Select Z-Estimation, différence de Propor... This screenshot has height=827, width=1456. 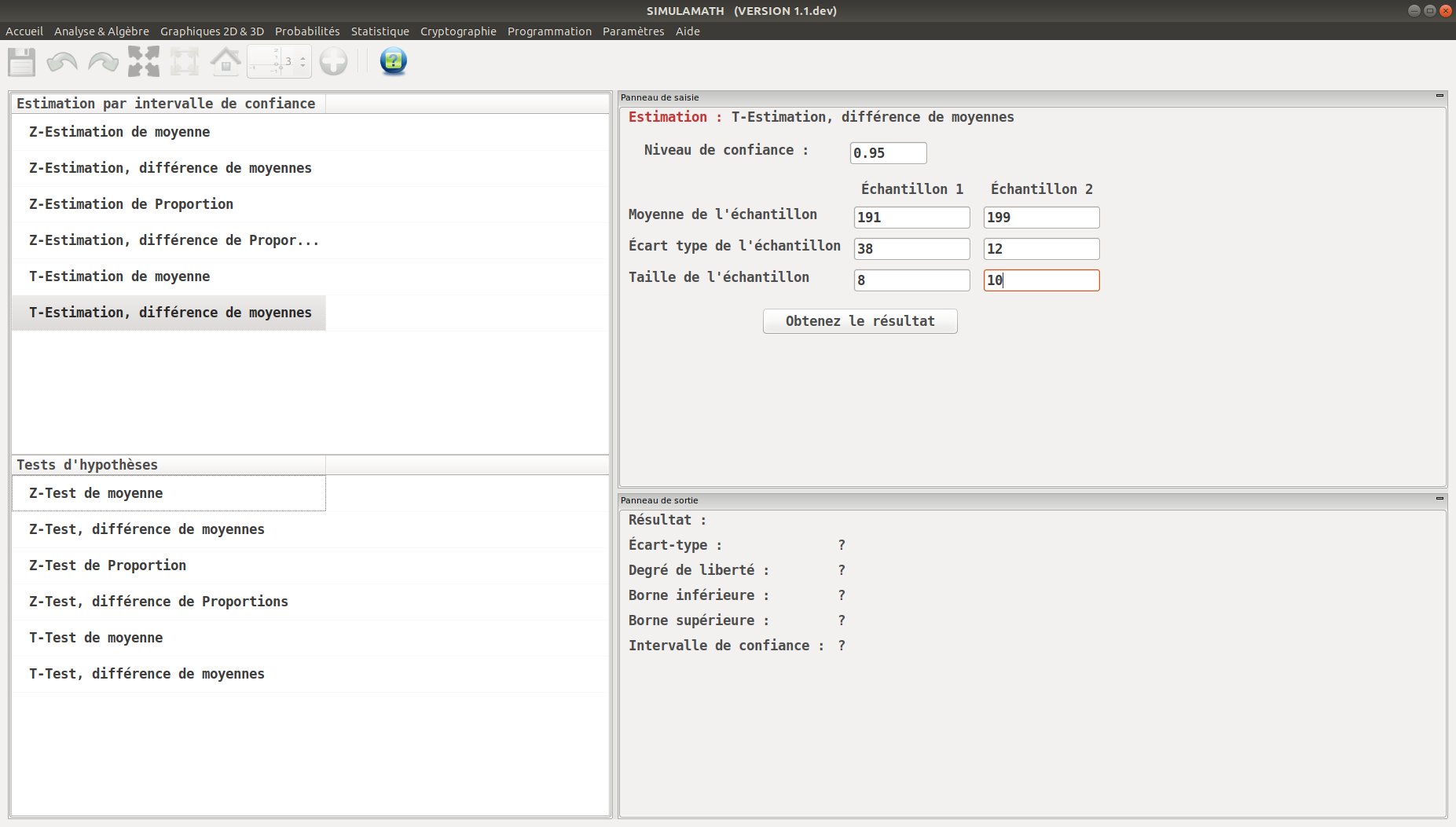click(169, 240)
